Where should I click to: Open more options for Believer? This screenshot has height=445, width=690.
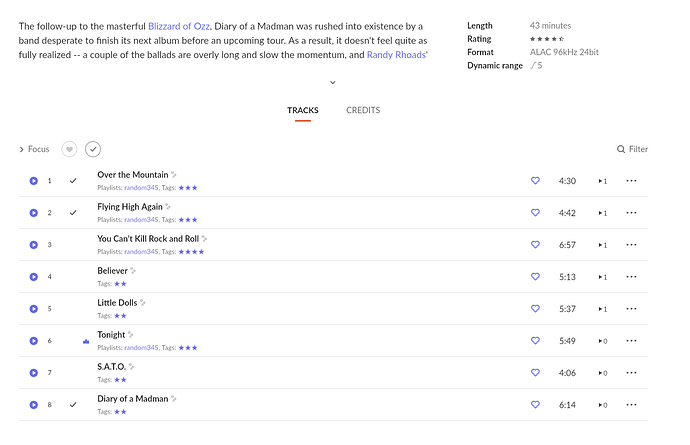631,276
